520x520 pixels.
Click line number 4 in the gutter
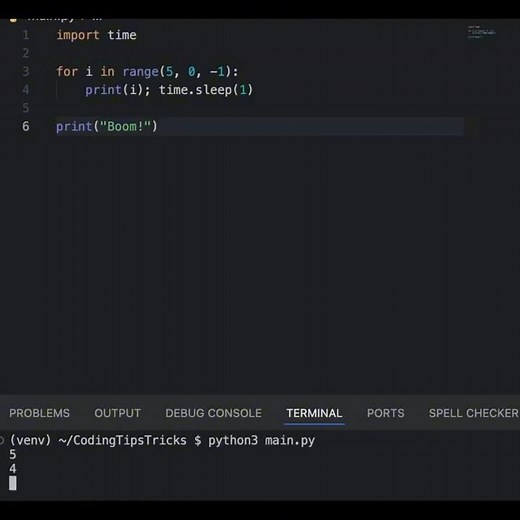[26, 90]
